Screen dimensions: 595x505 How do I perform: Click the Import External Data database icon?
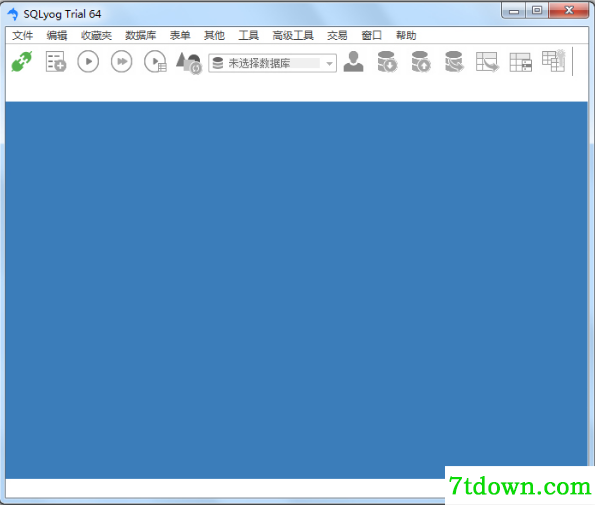pyautogui.click(x=387, y=61)
